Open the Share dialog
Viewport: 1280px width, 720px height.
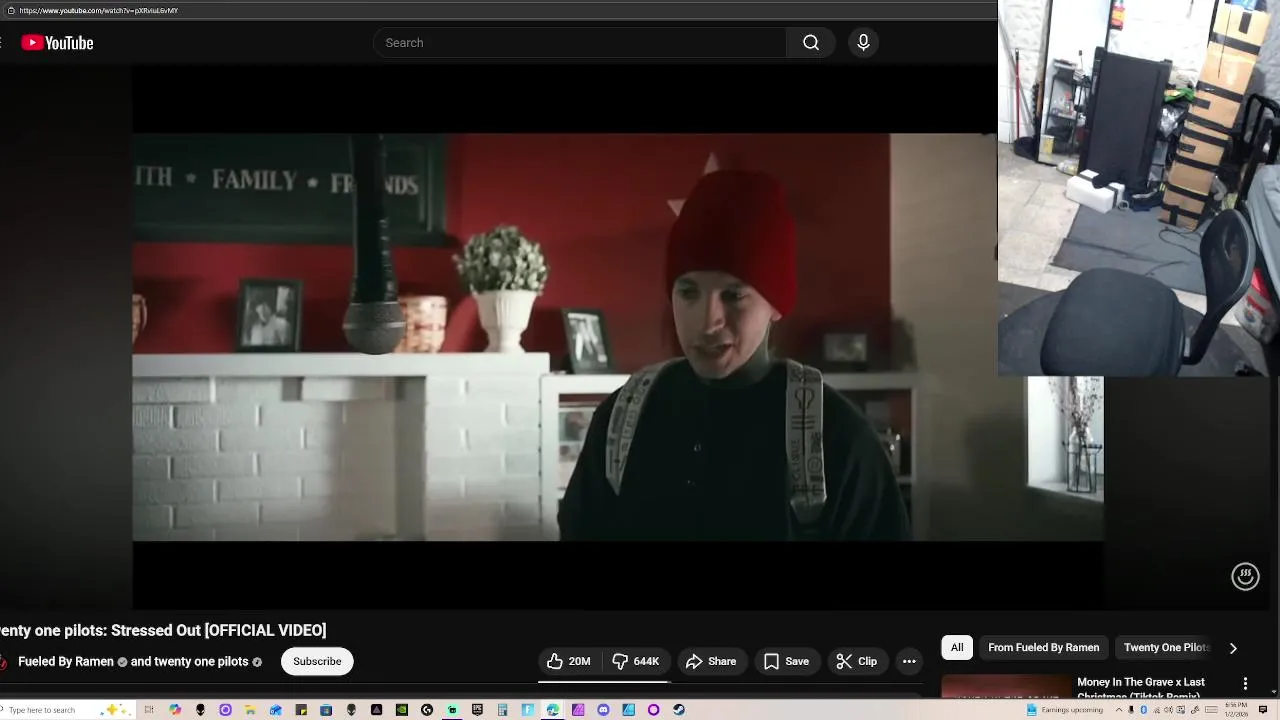(711, 661)
